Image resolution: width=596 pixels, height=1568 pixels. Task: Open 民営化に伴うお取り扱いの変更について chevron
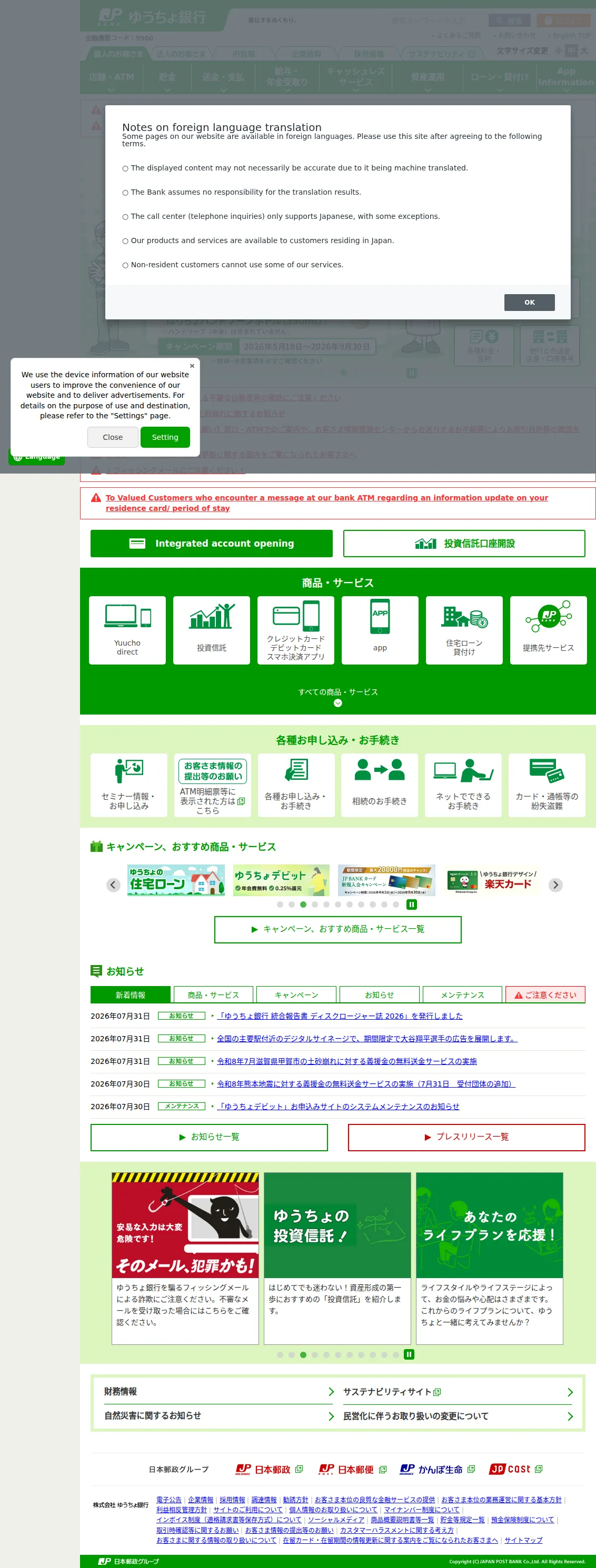click(x=570, y=1416)
